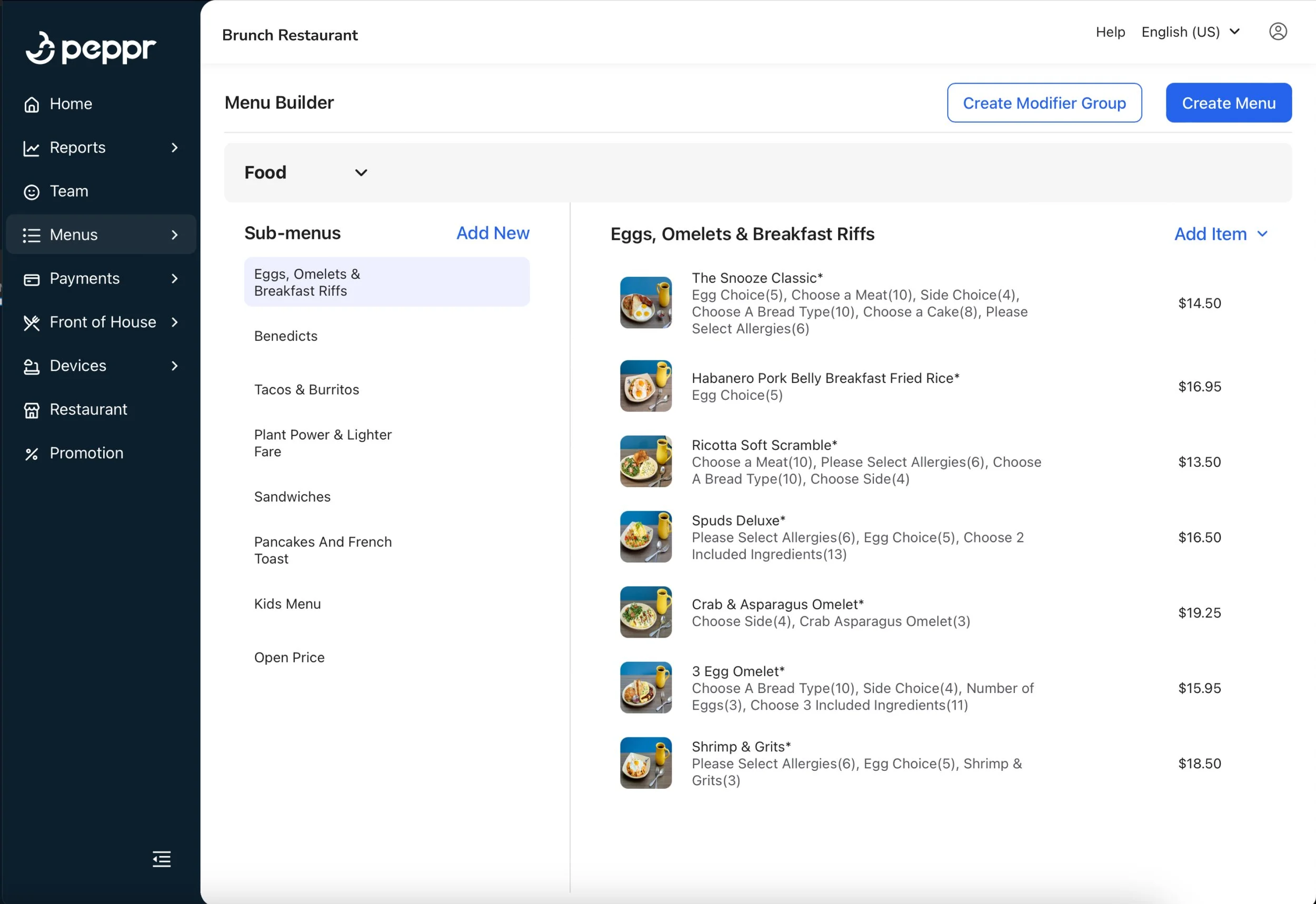Open the user account profile icon
Image resolution: width=1316 pixels, height=904 pixels.
[x=1278, y=32]
